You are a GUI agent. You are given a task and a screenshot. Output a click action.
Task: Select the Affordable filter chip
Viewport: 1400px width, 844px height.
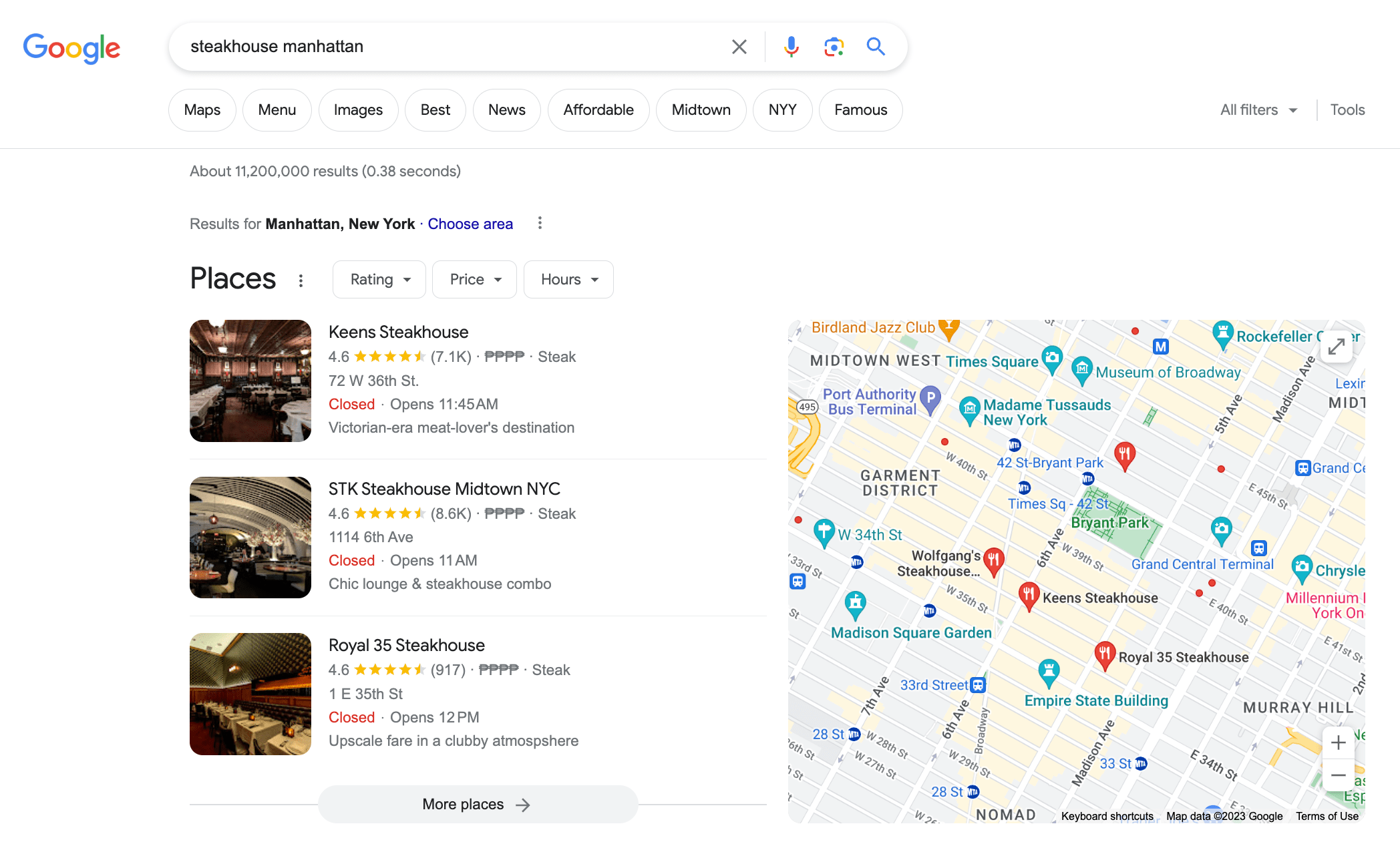pyautogui.click(x=598, y=110)
